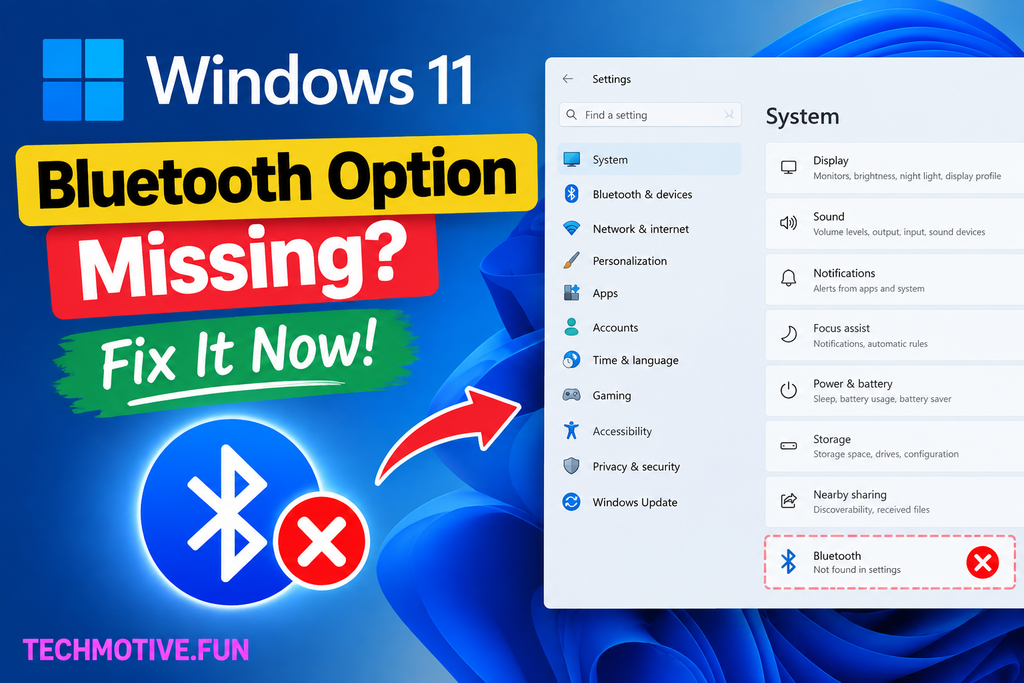Click the Personalization paintbrush icon
This screenshot has height=683, width=1024.
click(x=571, y=261)
